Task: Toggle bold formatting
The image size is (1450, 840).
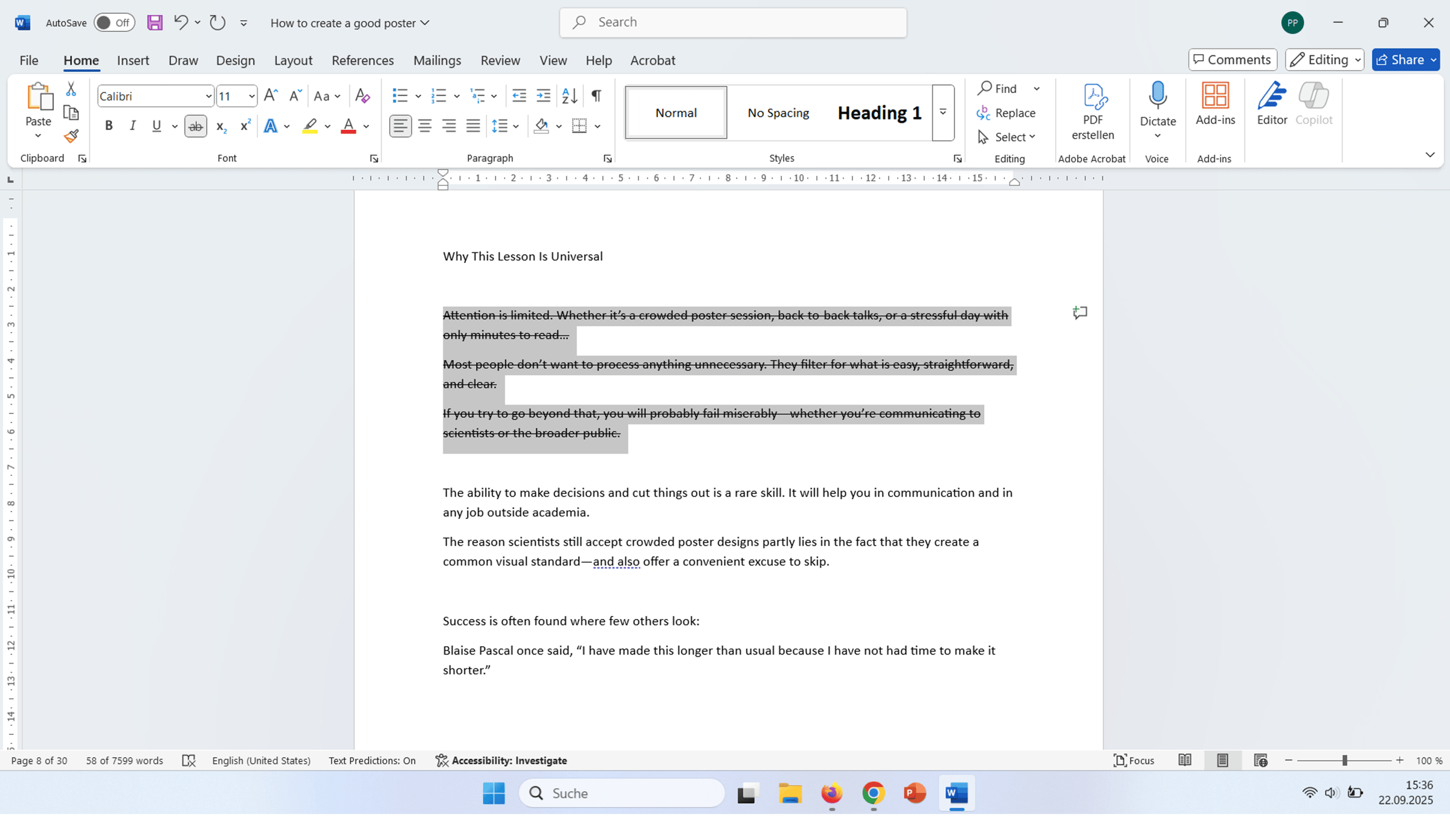Action: [x=109, y=126]
